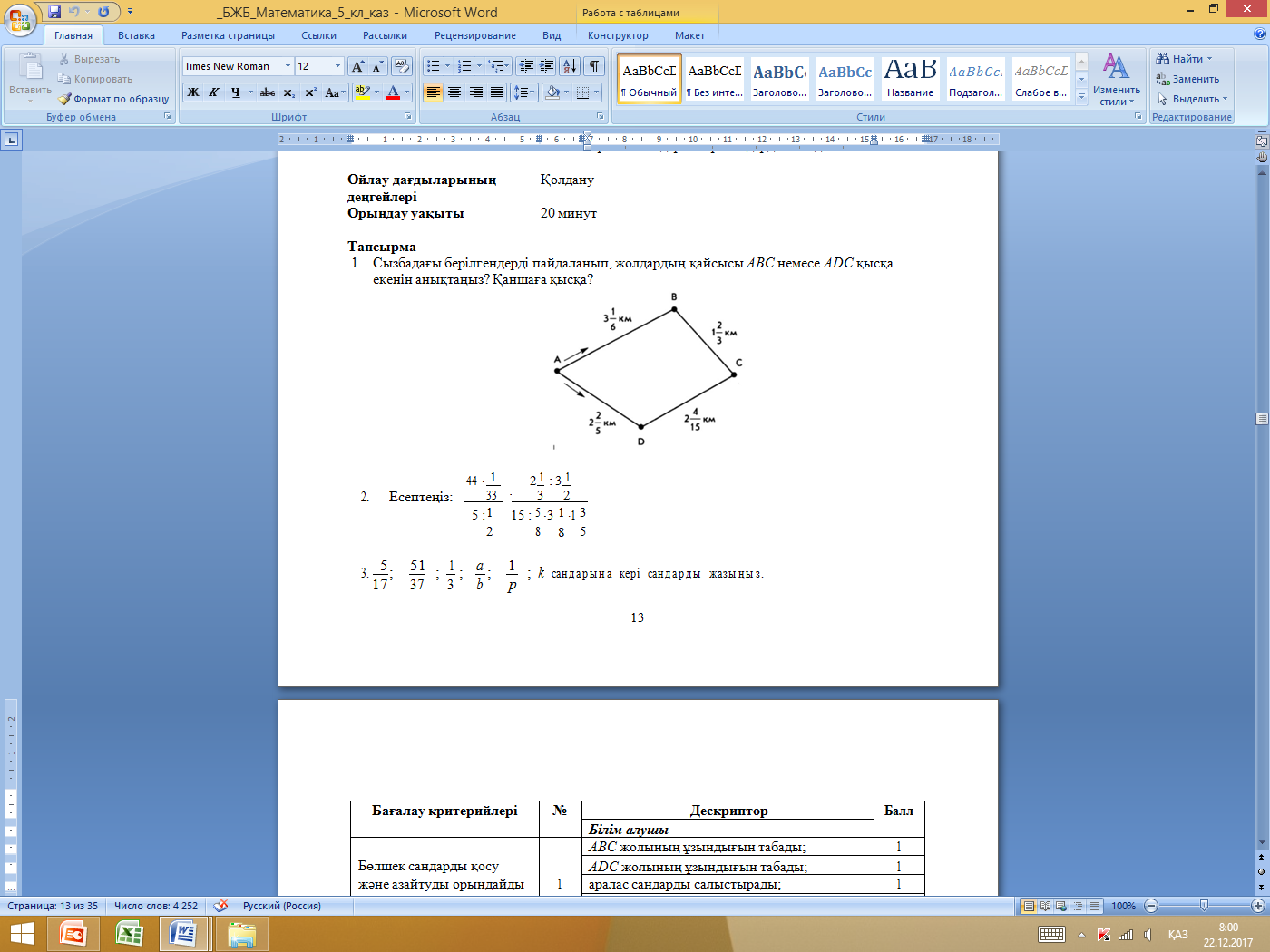Decrease paragraph indent
This screenshot has width=1270, height=952.
coord(525,66)
